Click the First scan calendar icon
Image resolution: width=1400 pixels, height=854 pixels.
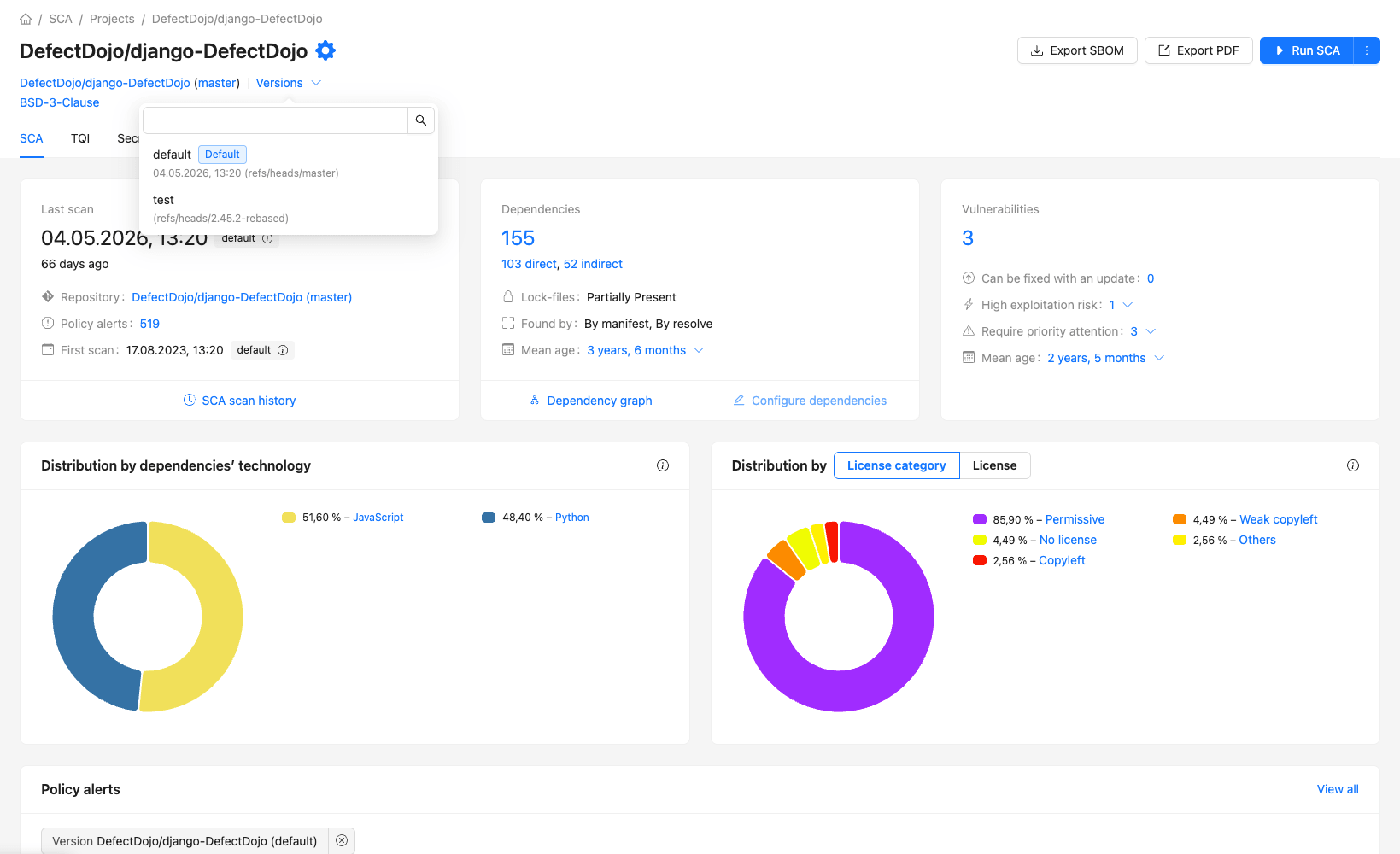click(x=48, y=349)
